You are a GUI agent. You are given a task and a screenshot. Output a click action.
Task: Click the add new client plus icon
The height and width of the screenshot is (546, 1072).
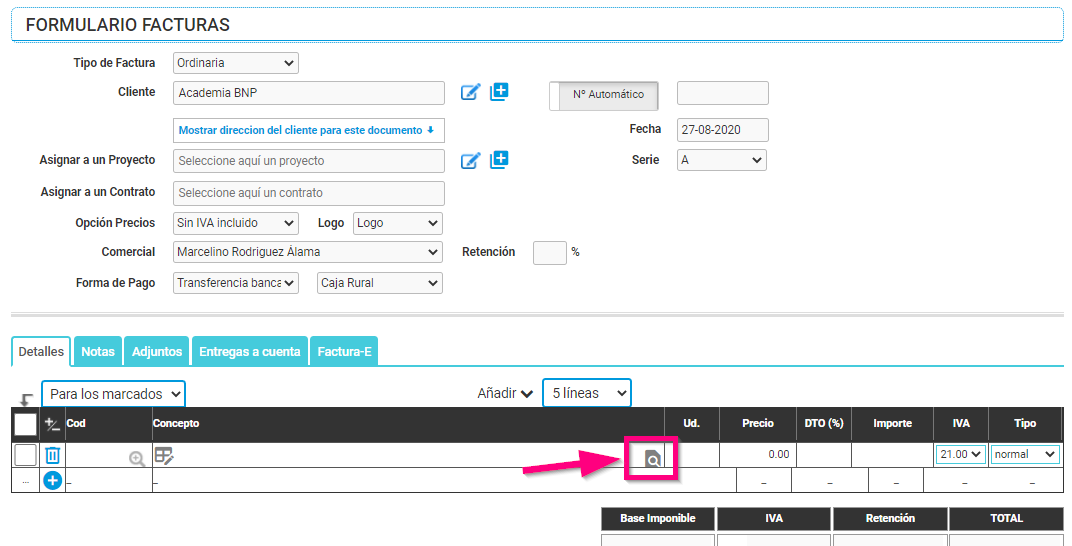pyautogui.click(x=499, y=92)
